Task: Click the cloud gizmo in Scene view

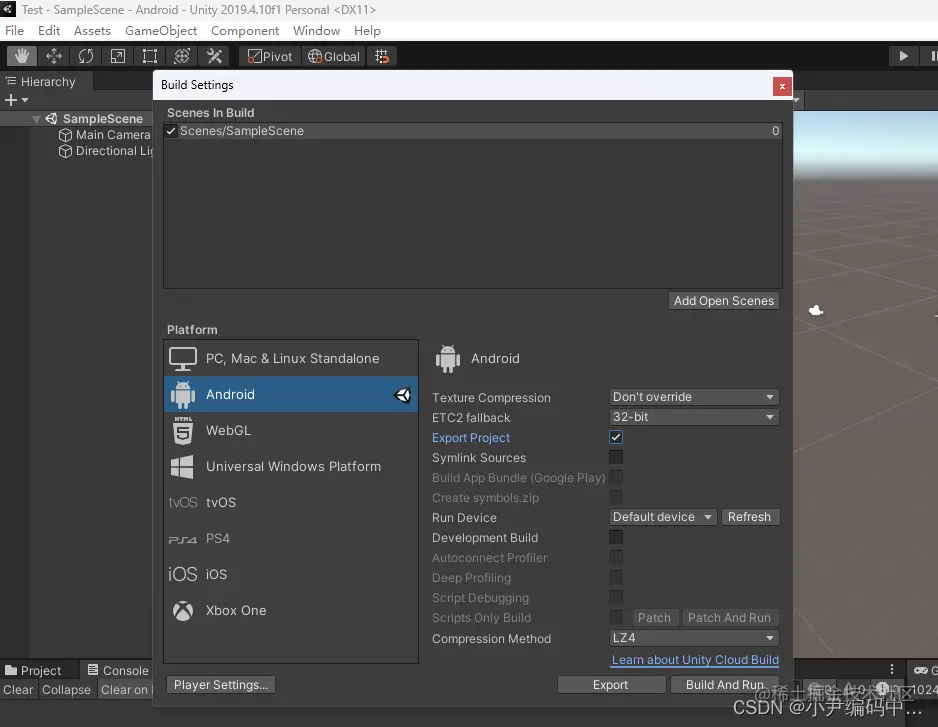Action: [816, 310]
